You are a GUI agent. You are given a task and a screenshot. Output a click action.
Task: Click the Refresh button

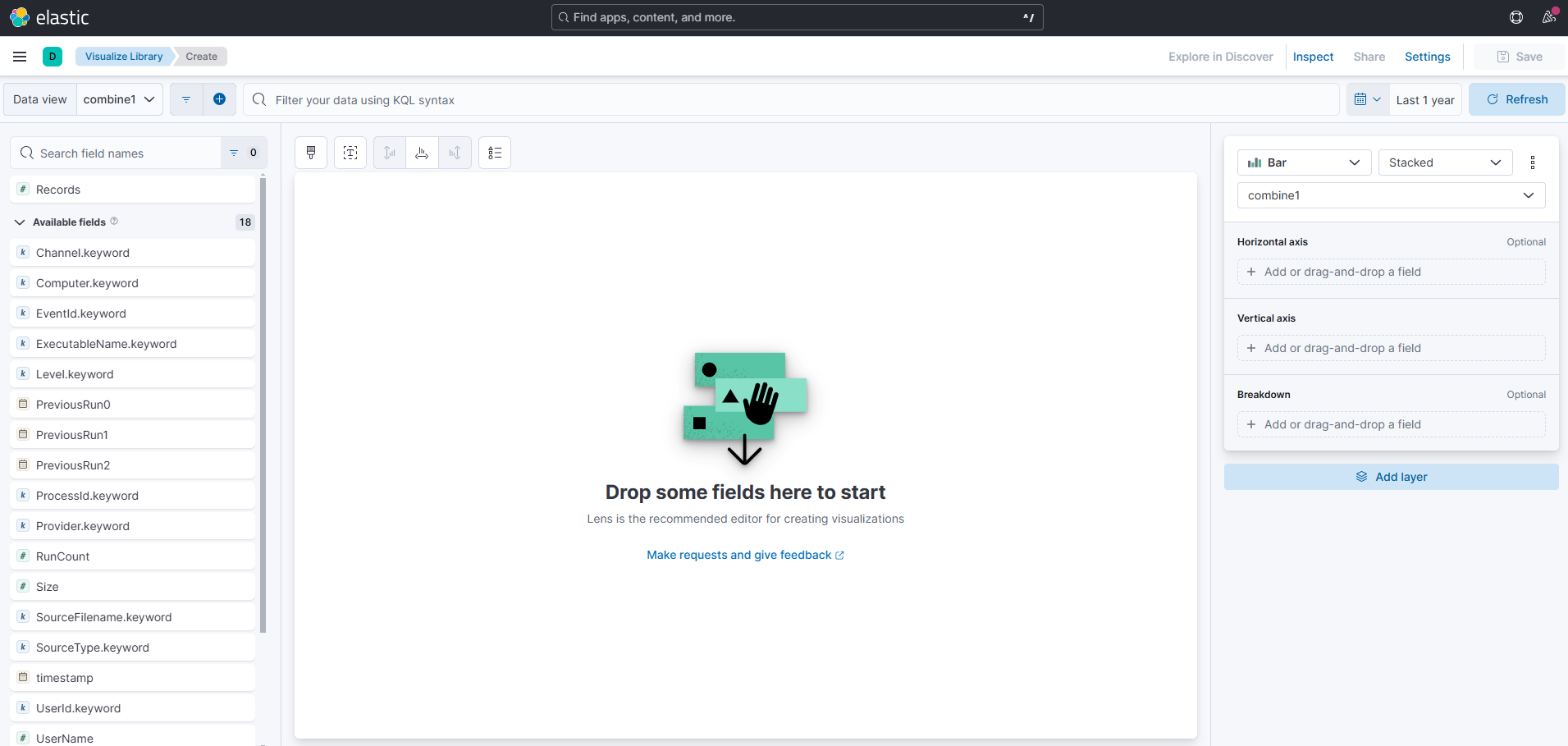tap(1516, 99)
